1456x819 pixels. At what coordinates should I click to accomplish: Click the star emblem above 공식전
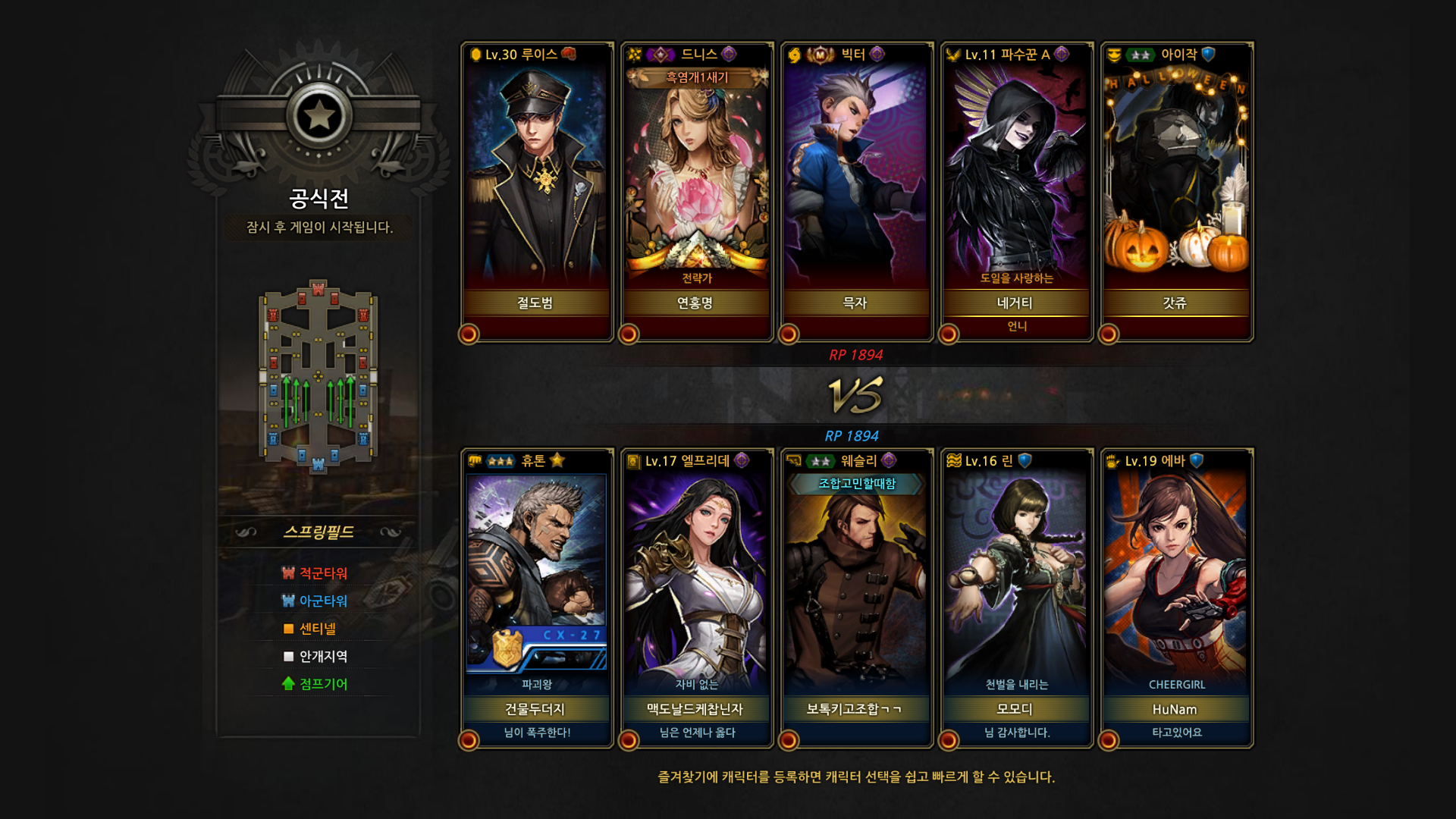[x=318, y=116]
